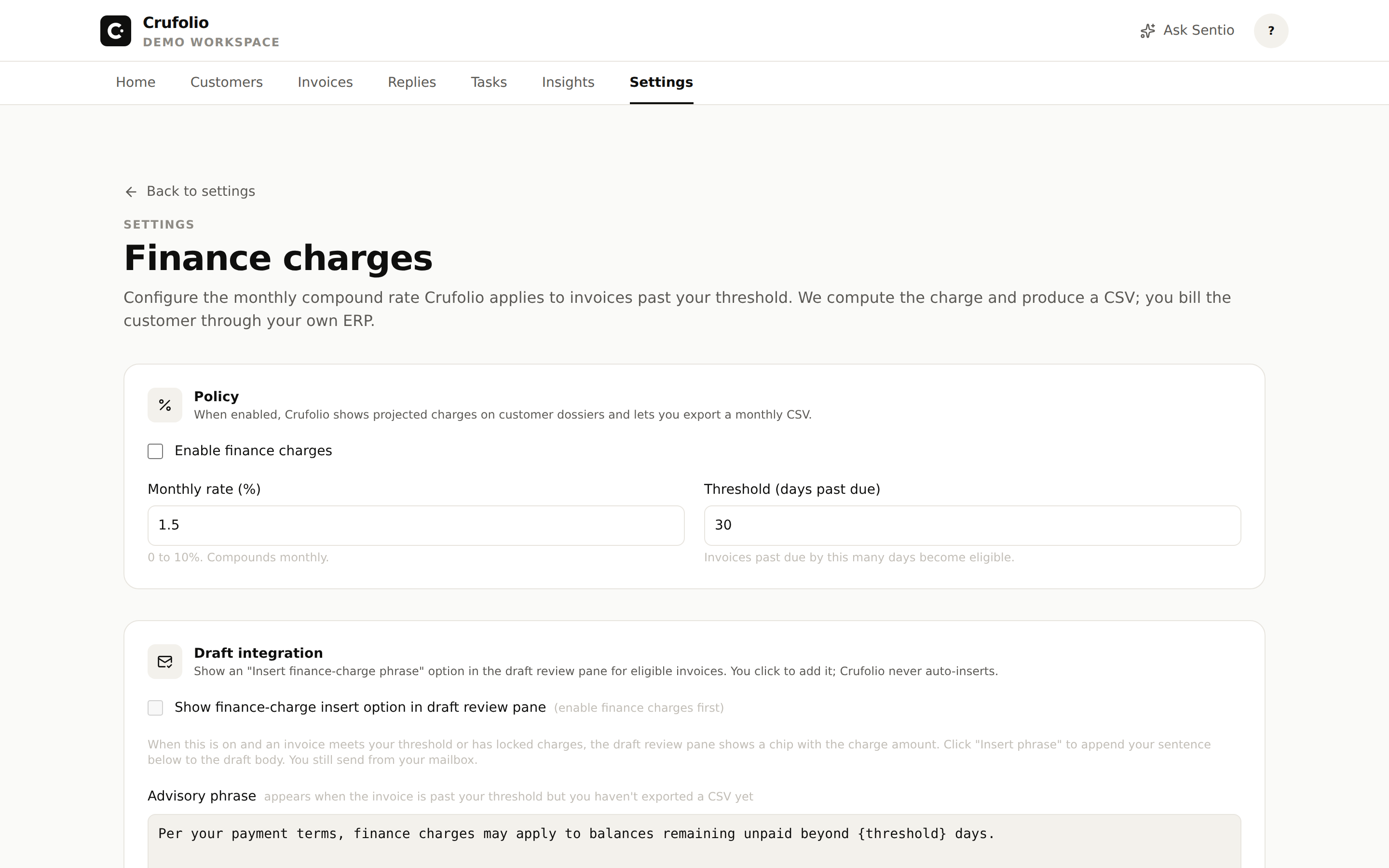Open the Replies tab

(x=412, y=82)
